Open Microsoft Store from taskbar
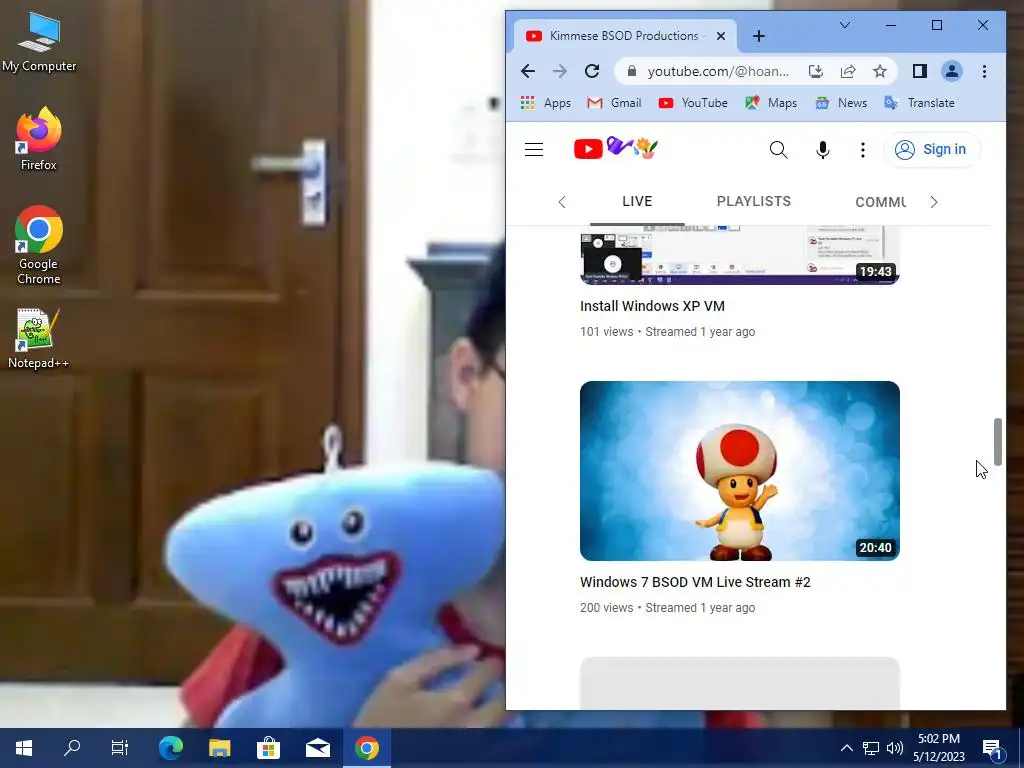The height and width of the screenshot is (768, 1024). point(268,748)
